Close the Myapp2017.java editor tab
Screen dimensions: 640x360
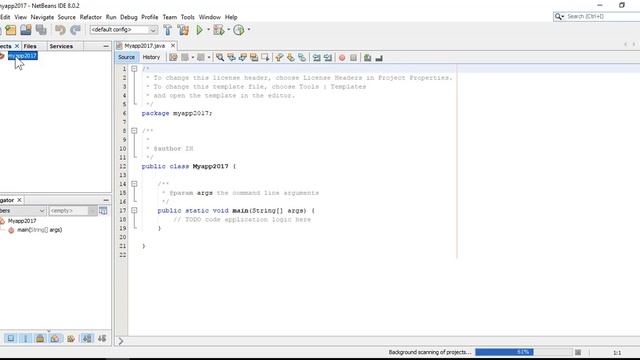(x=173, y=46)
